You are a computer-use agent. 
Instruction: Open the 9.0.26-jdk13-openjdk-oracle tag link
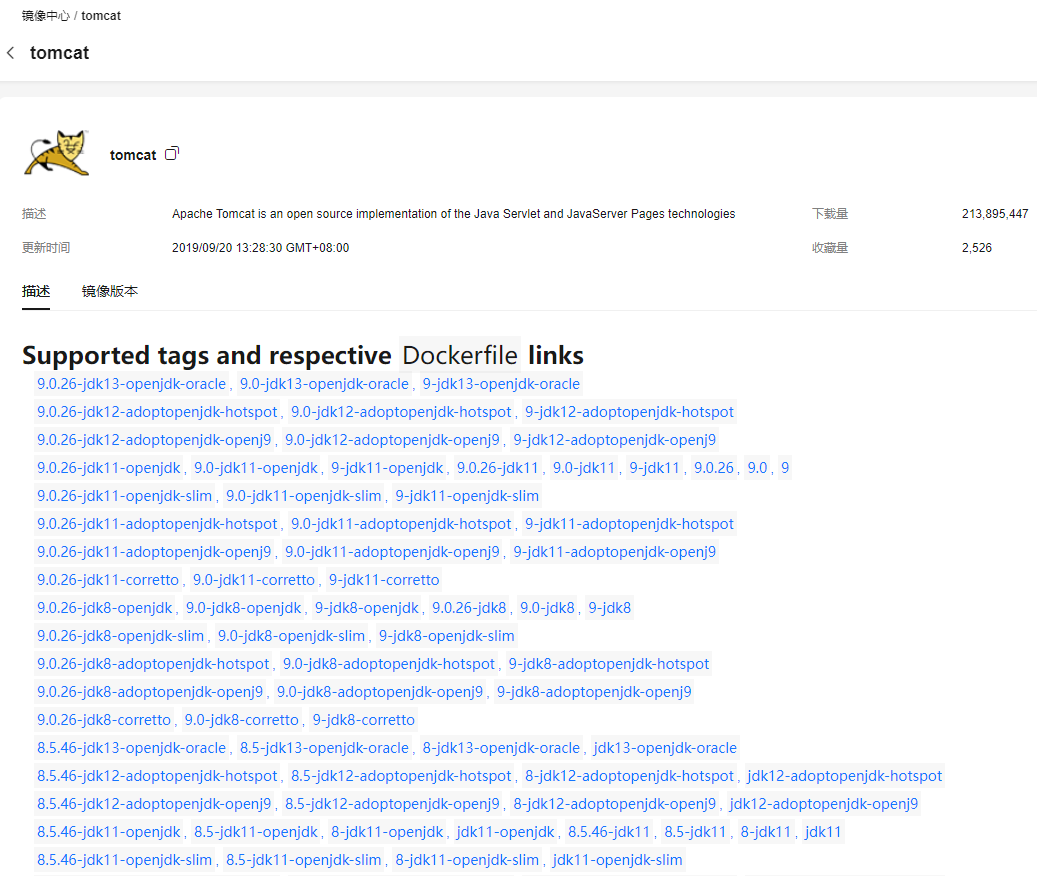132,384
